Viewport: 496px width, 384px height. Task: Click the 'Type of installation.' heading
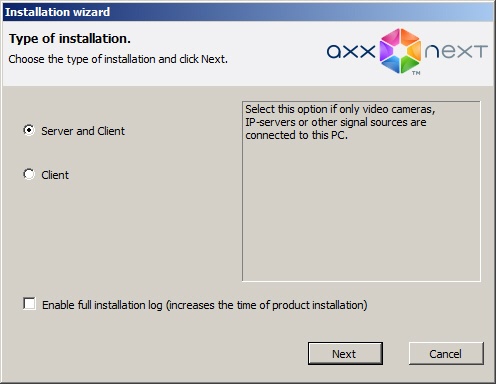70,39
